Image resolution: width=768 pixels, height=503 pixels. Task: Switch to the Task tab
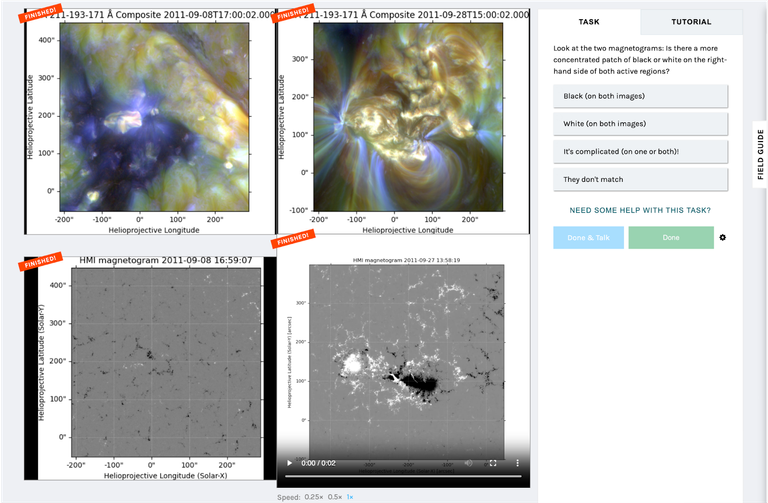590,22
